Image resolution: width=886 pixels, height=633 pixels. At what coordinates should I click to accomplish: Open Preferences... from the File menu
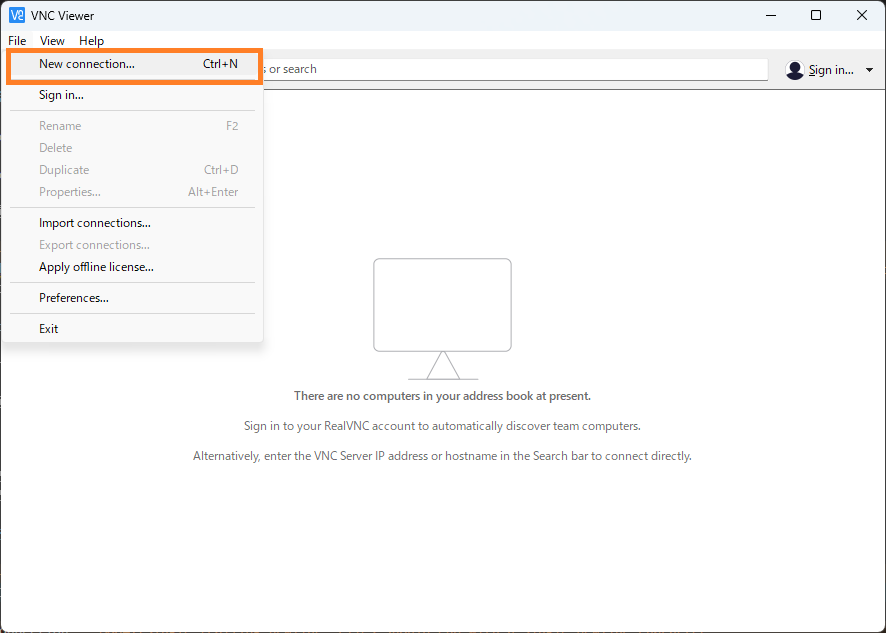click(x=133, y=298)
